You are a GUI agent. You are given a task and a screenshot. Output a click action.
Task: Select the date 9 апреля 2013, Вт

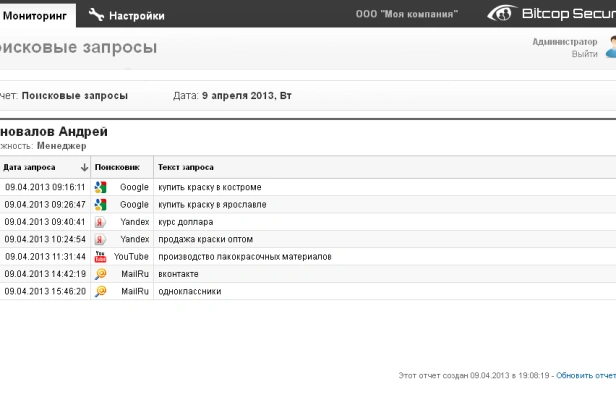pyautogui.click(x=247, y=96)
